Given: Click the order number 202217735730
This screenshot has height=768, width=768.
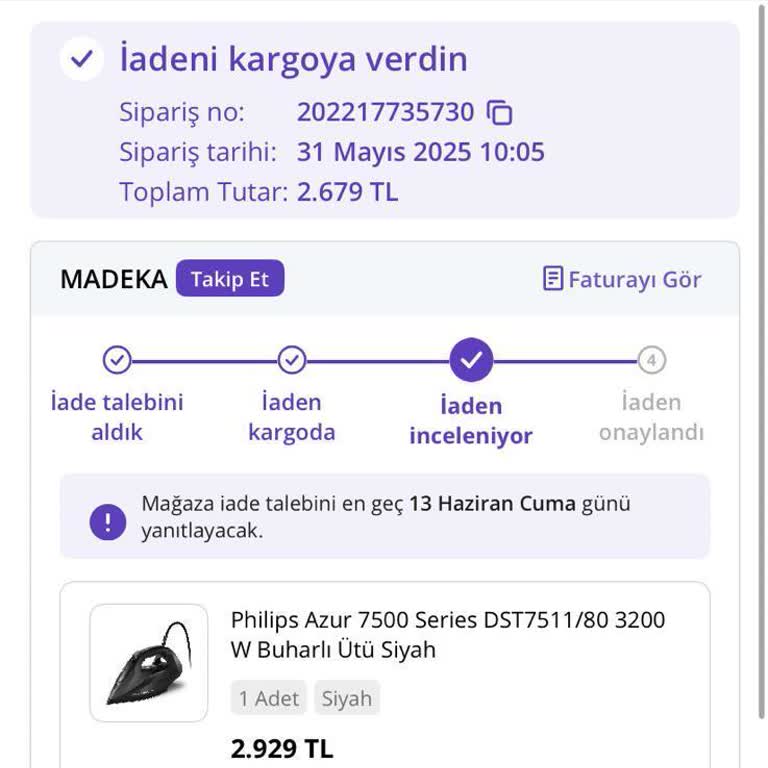Looking at the screenshot, I should (385, 112).
